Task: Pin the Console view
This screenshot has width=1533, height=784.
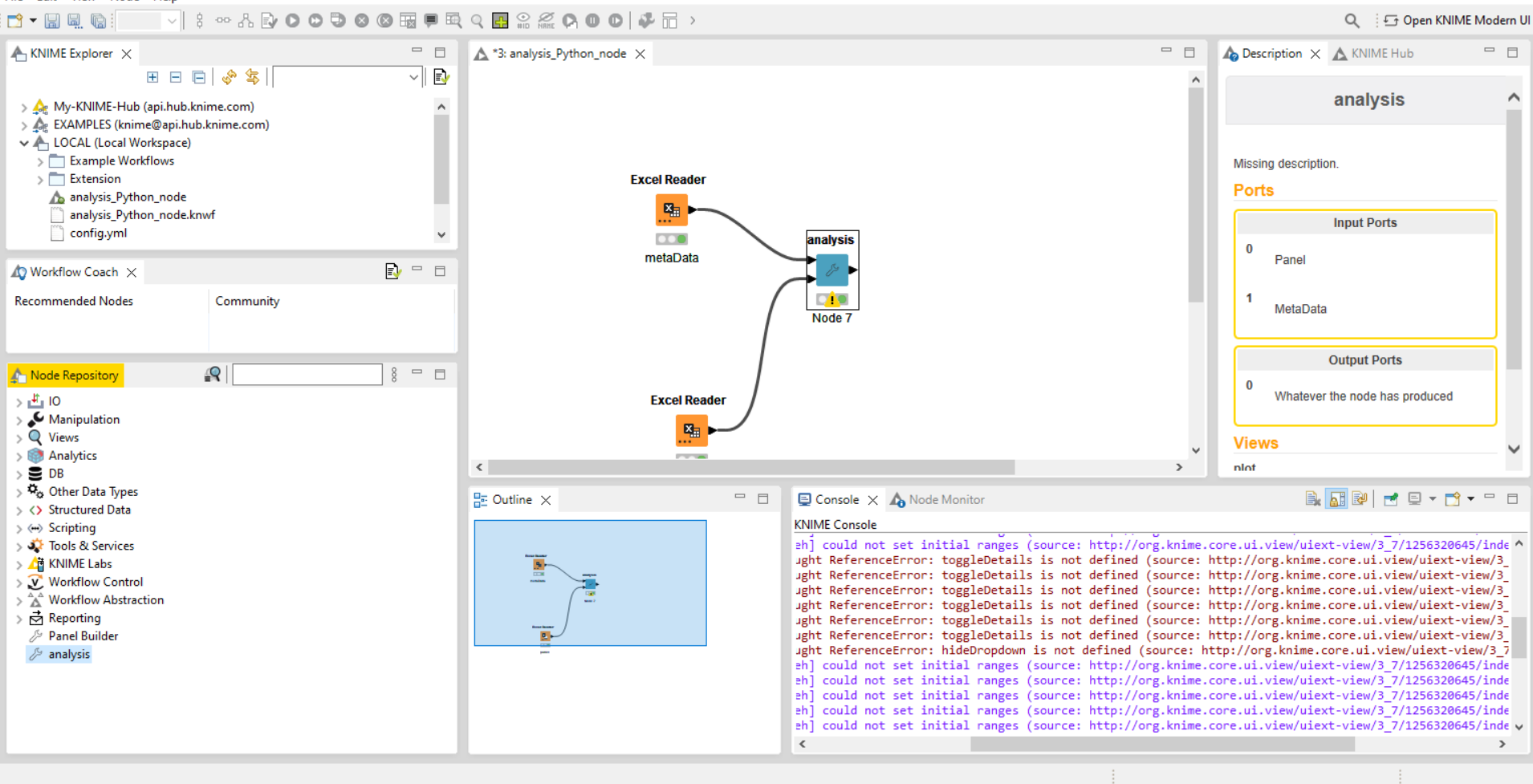Action: point(1391,498)
